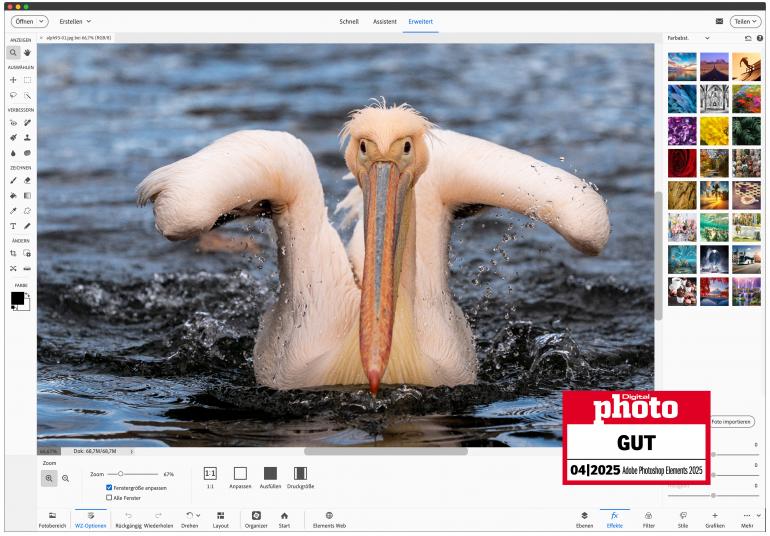The height and width of the screenshot is (536, 770).
Task: Swap foreground and background colors
Action: pos(27,295)
